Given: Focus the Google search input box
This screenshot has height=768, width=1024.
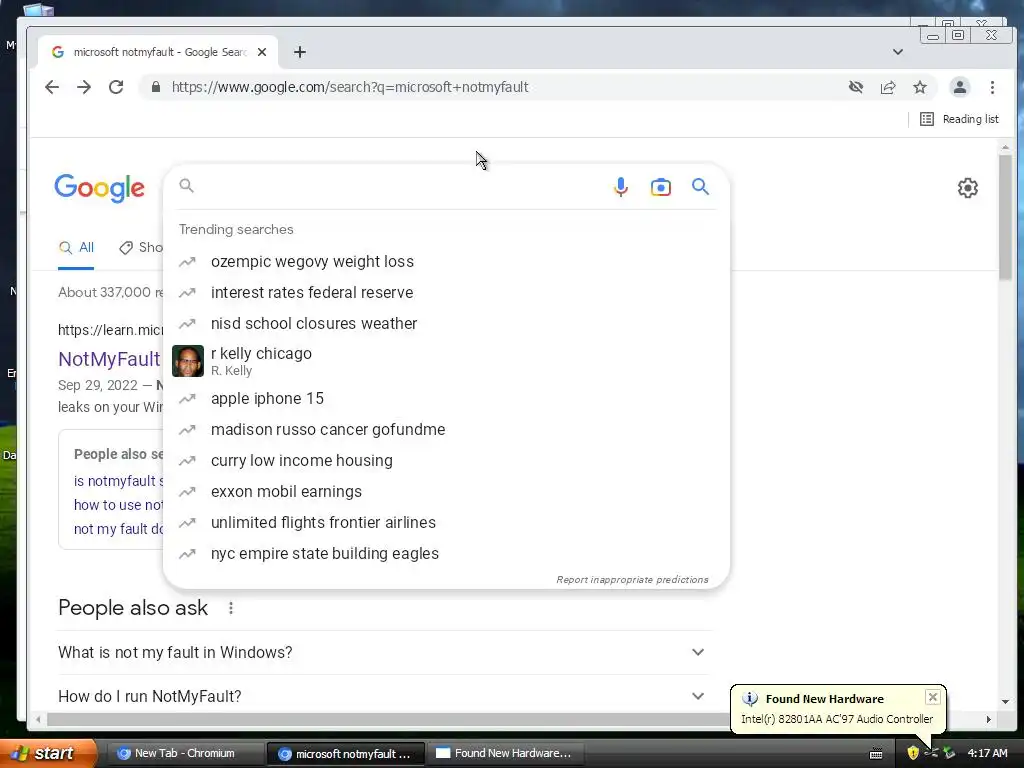Looking at the screenshot, I should click(x=398, y=187).
